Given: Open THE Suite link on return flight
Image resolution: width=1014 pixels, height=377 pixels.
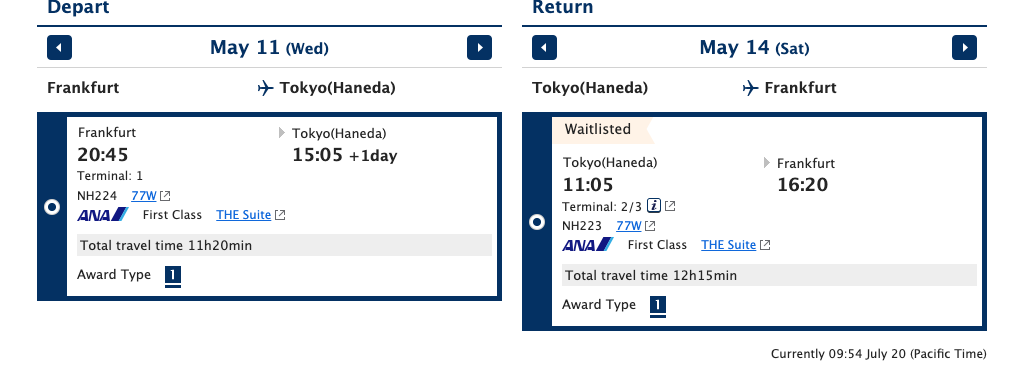Looking at the screenshot, I should (x=729, y=244).
